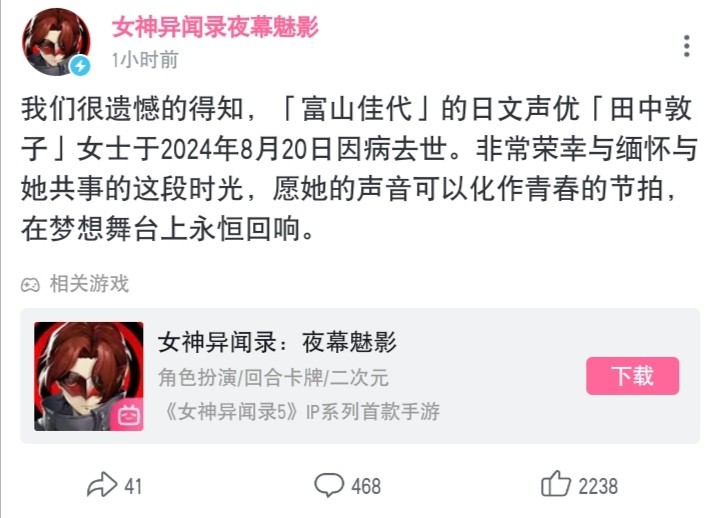720x518 pixels.
Task: Click the share count 41
Action: 133,486
